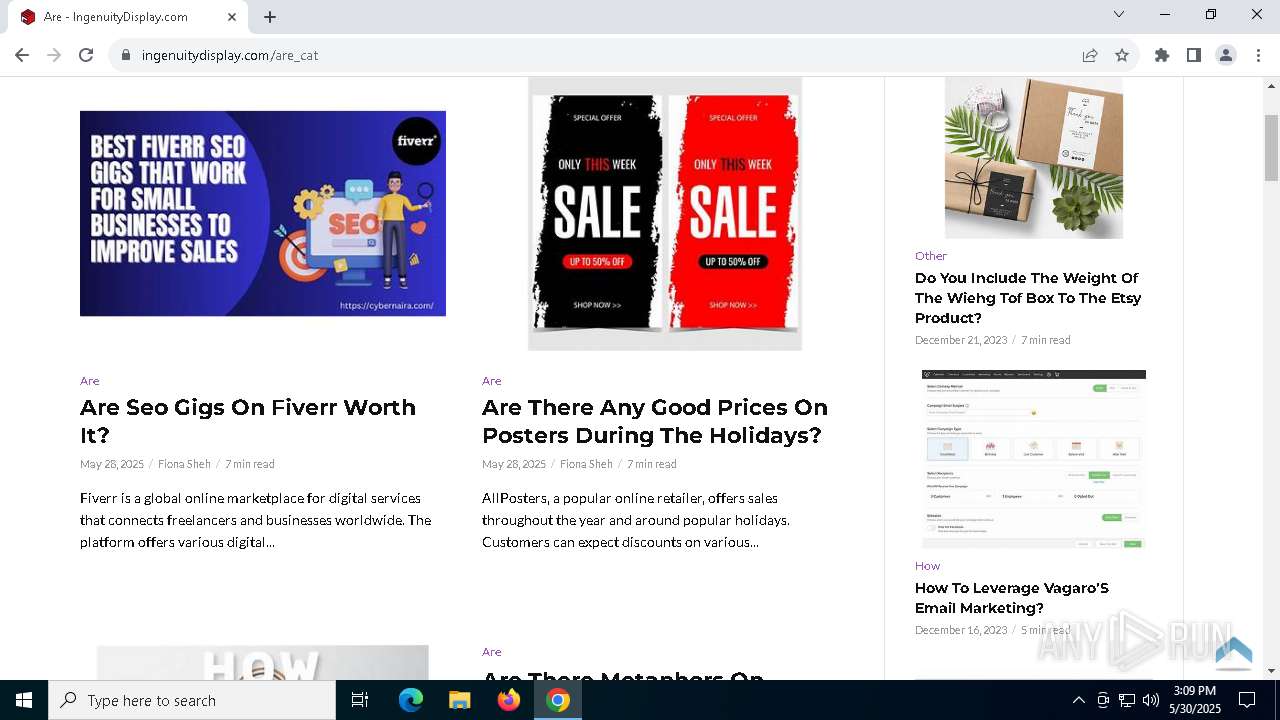Click author Fiona Sheh under the Fiverr article

tap(184, 464)
